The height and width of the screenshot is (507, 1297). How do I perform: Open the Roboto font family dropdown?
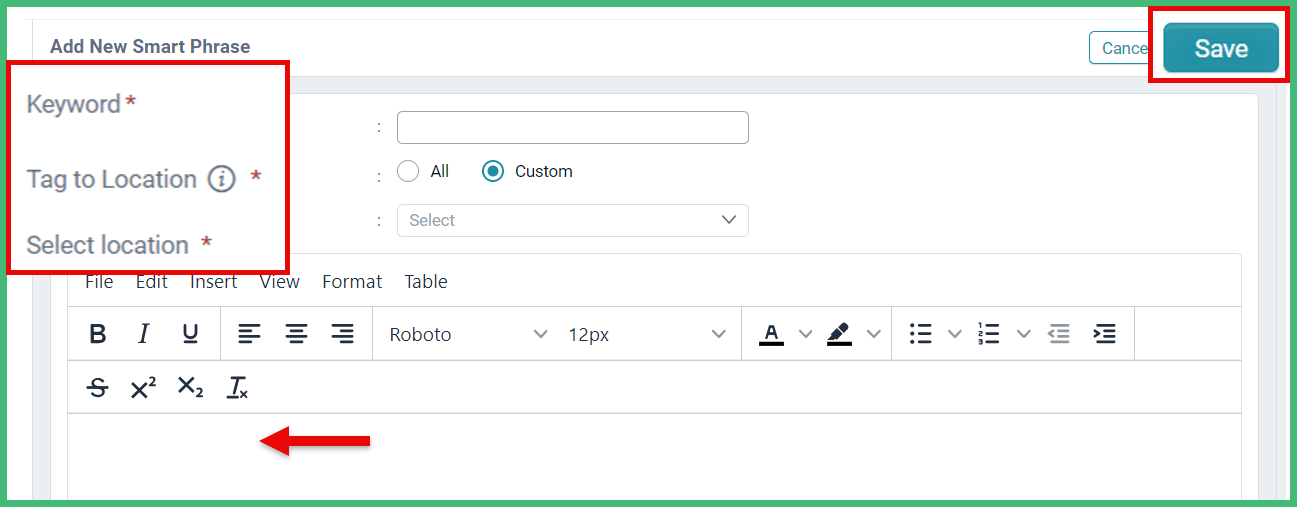468,334
